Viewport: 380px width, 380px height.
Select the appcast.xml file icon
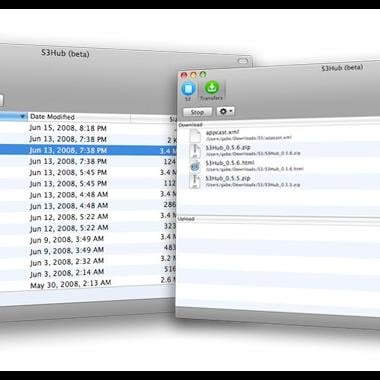[195, 135]
